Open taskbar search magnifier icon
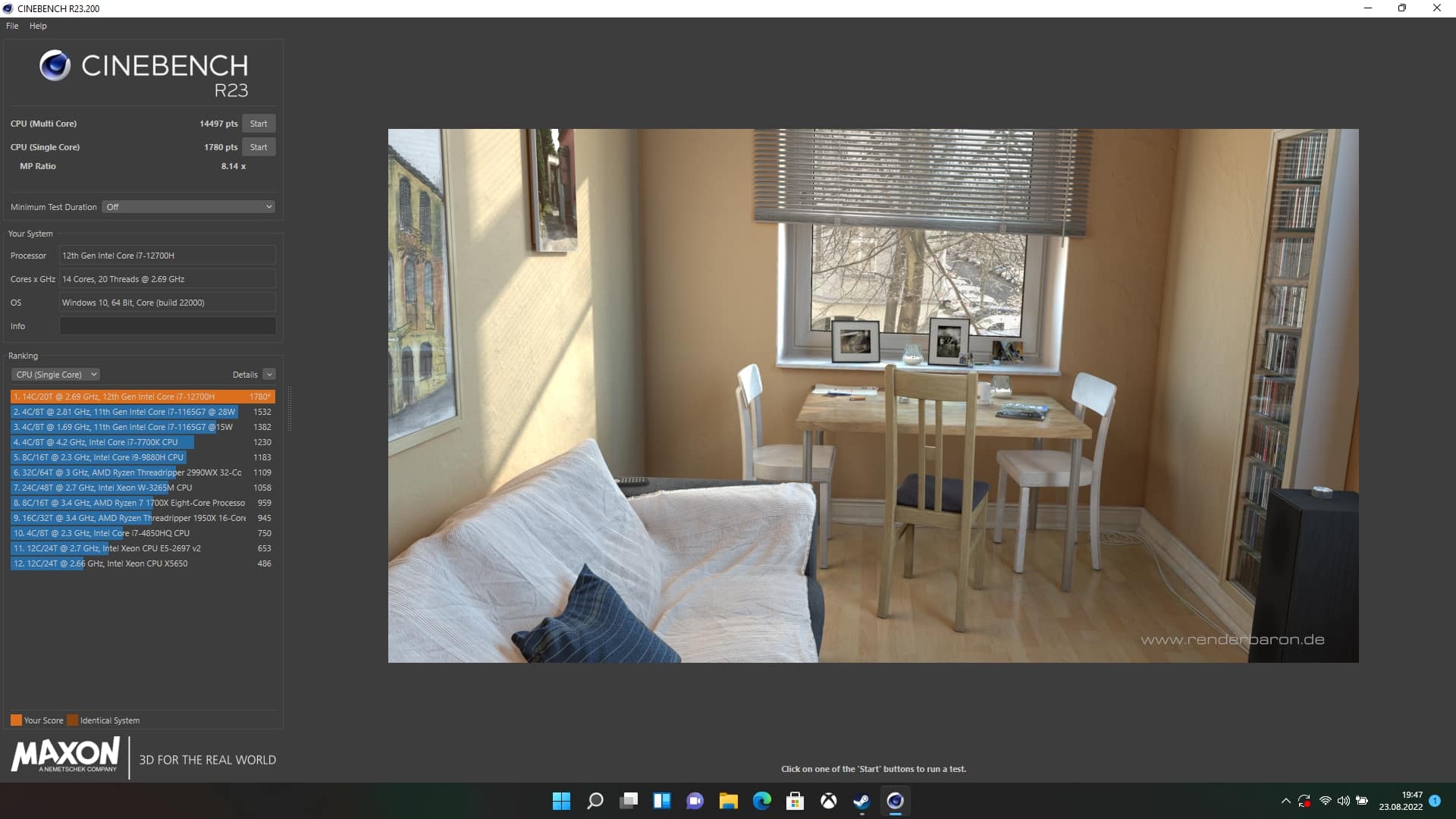Viewport: 1456px width, 819px height. (x=595, y=801)
